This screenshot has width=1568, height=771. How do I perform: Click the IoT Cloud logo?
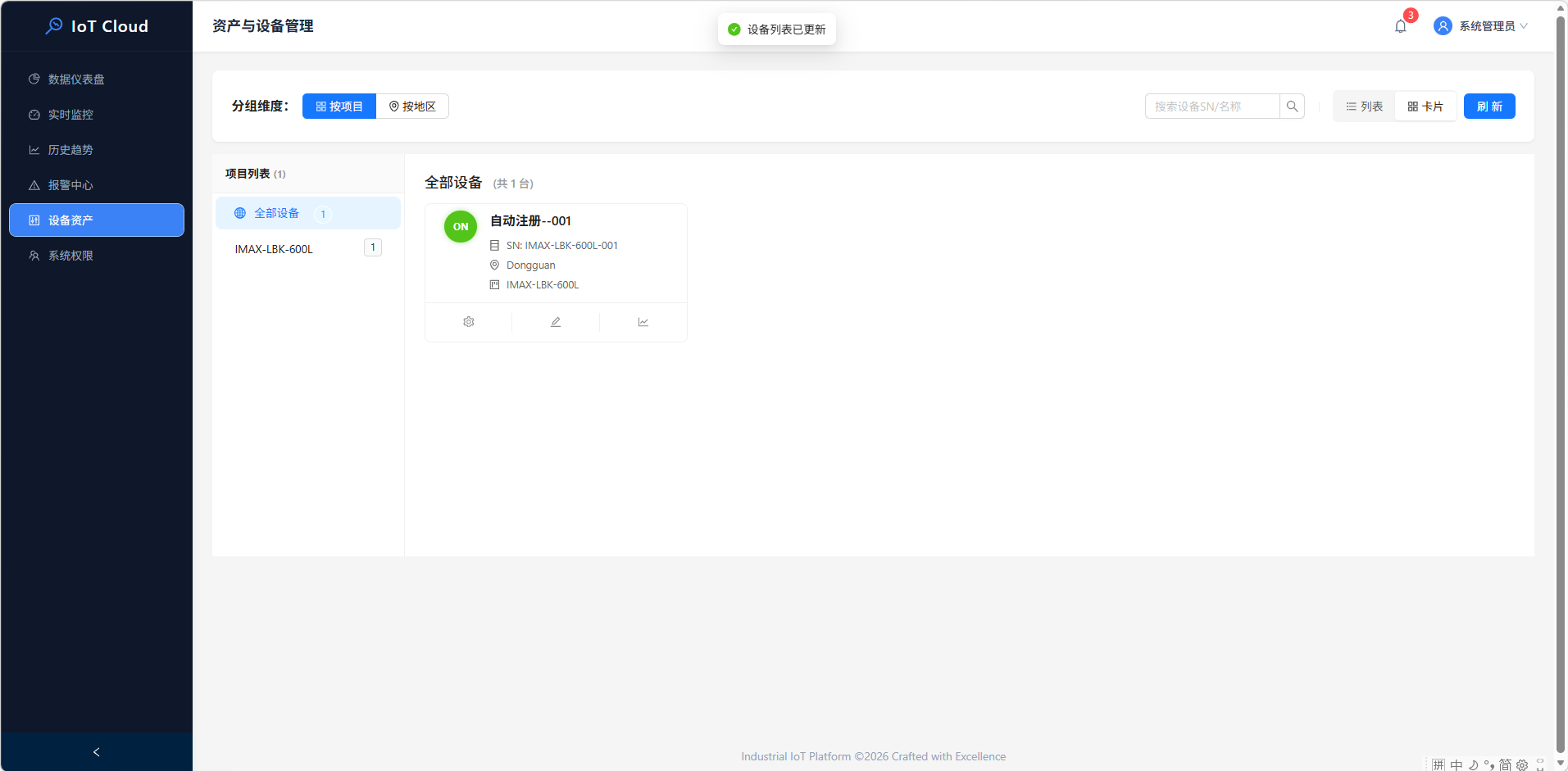click(97, 26)
